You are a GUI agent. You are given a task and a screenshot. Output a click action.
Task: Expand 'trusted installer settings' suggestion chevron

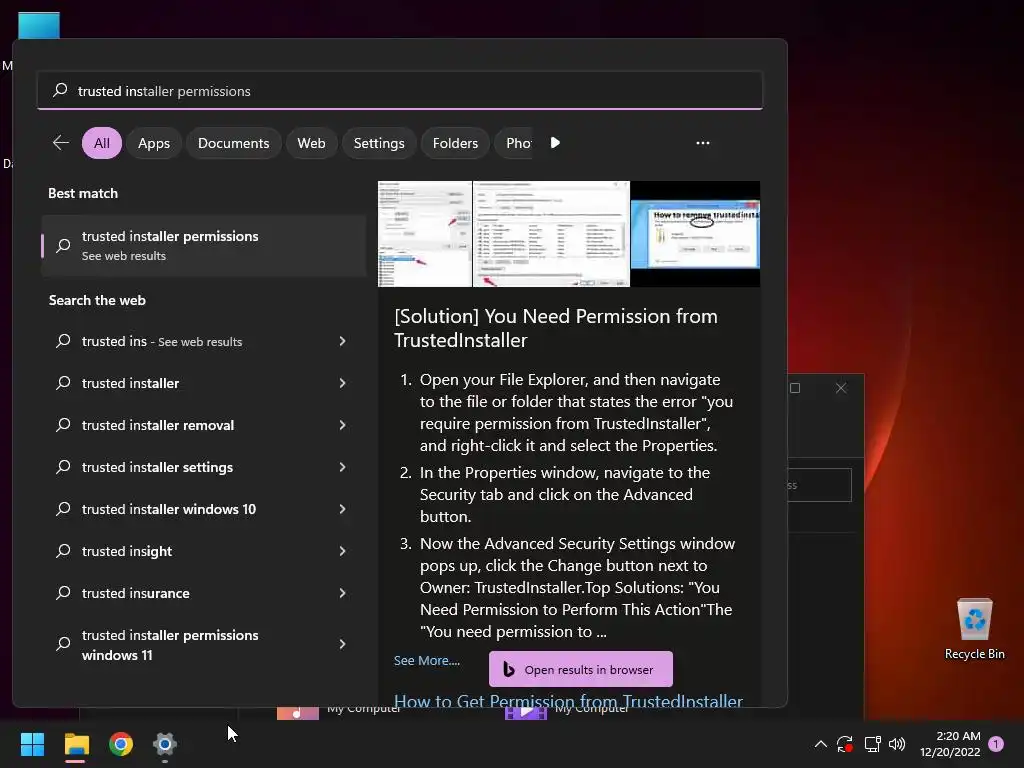[342, 467]
